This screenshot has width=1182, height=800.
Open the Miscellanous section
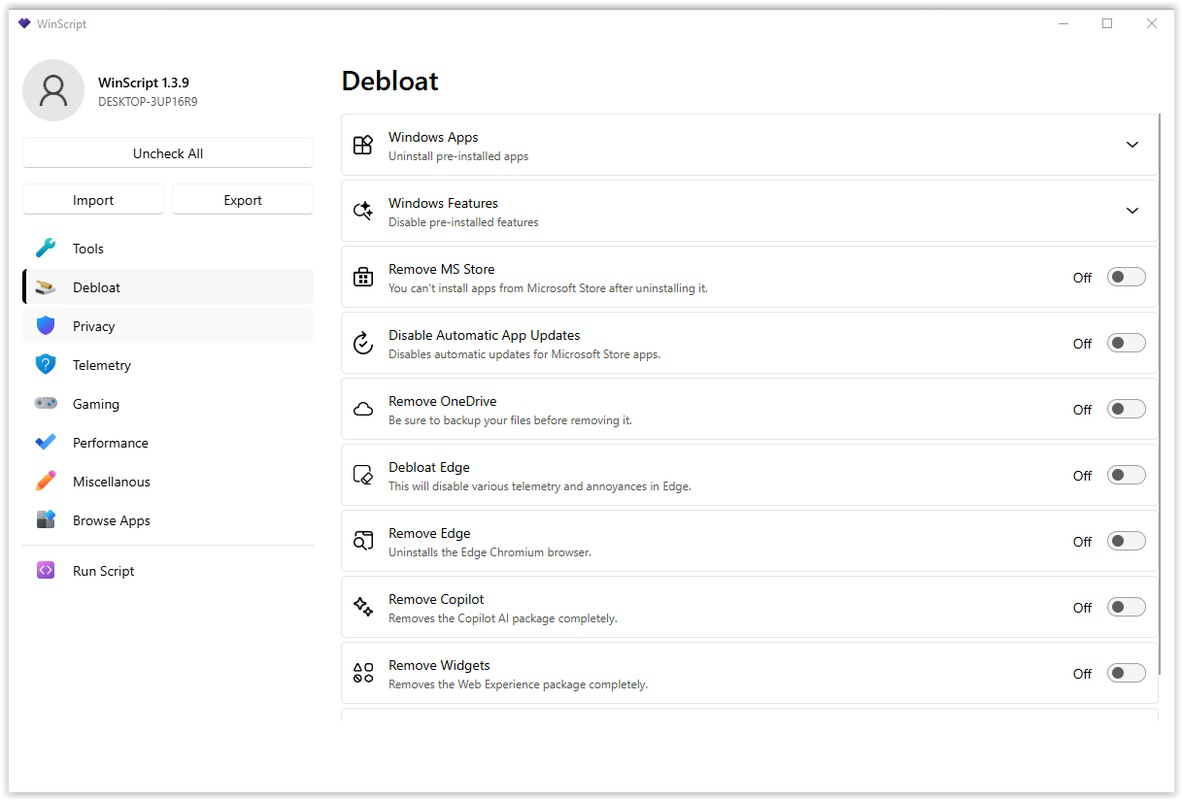pos(168,481)
